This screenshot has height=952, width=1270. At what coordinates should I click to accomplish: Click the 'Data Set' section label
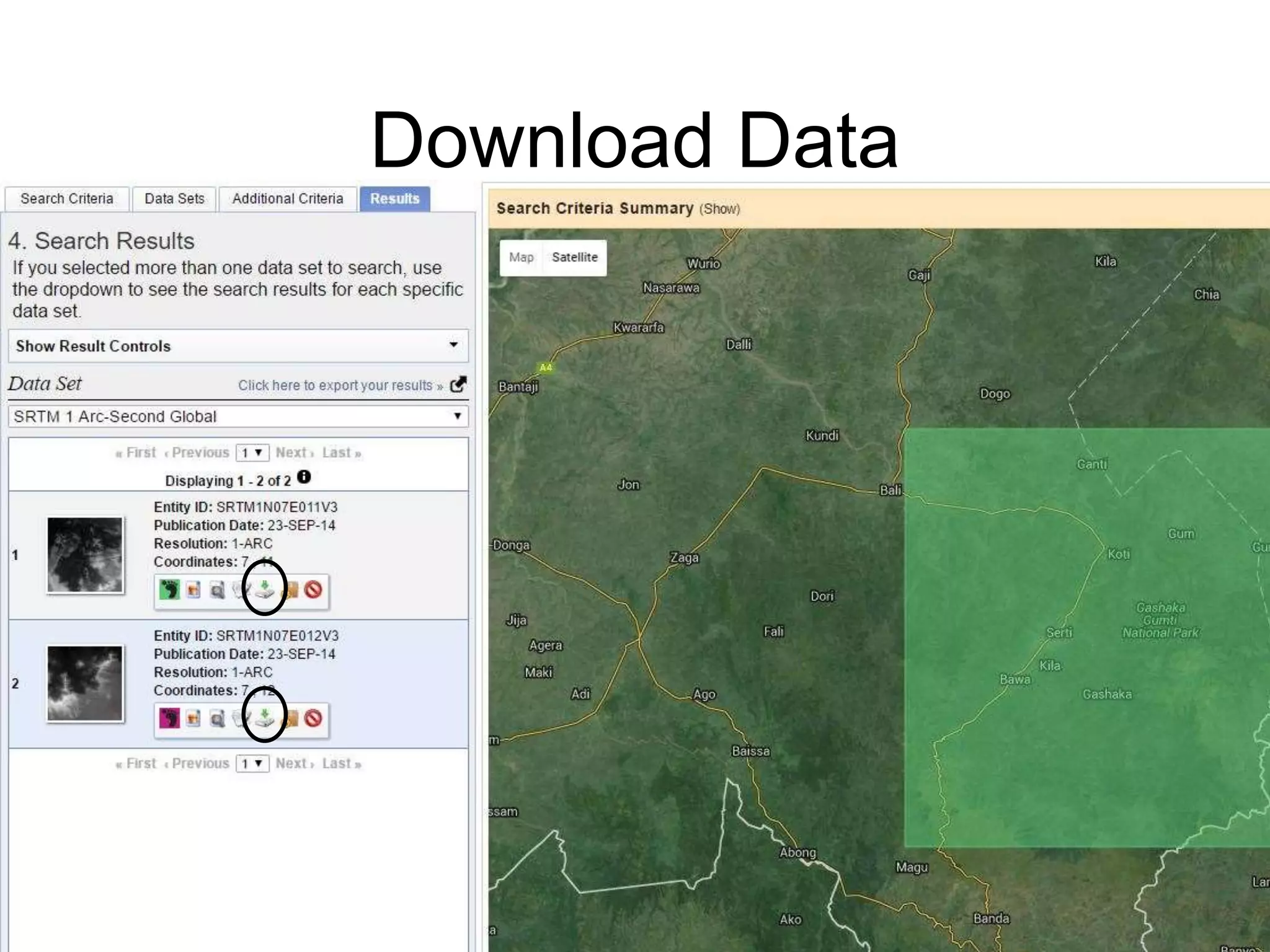coord(45,384)
